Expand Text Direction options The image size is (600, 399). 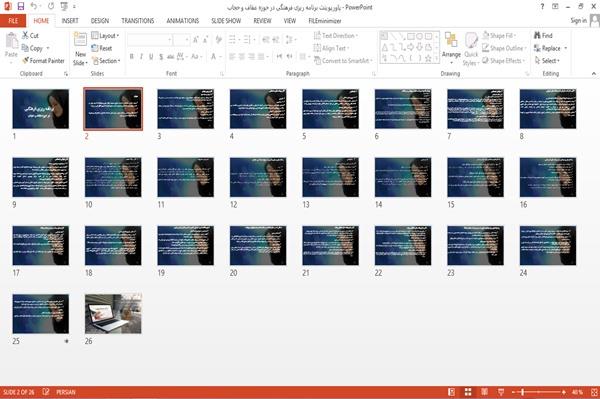[336, 36]
